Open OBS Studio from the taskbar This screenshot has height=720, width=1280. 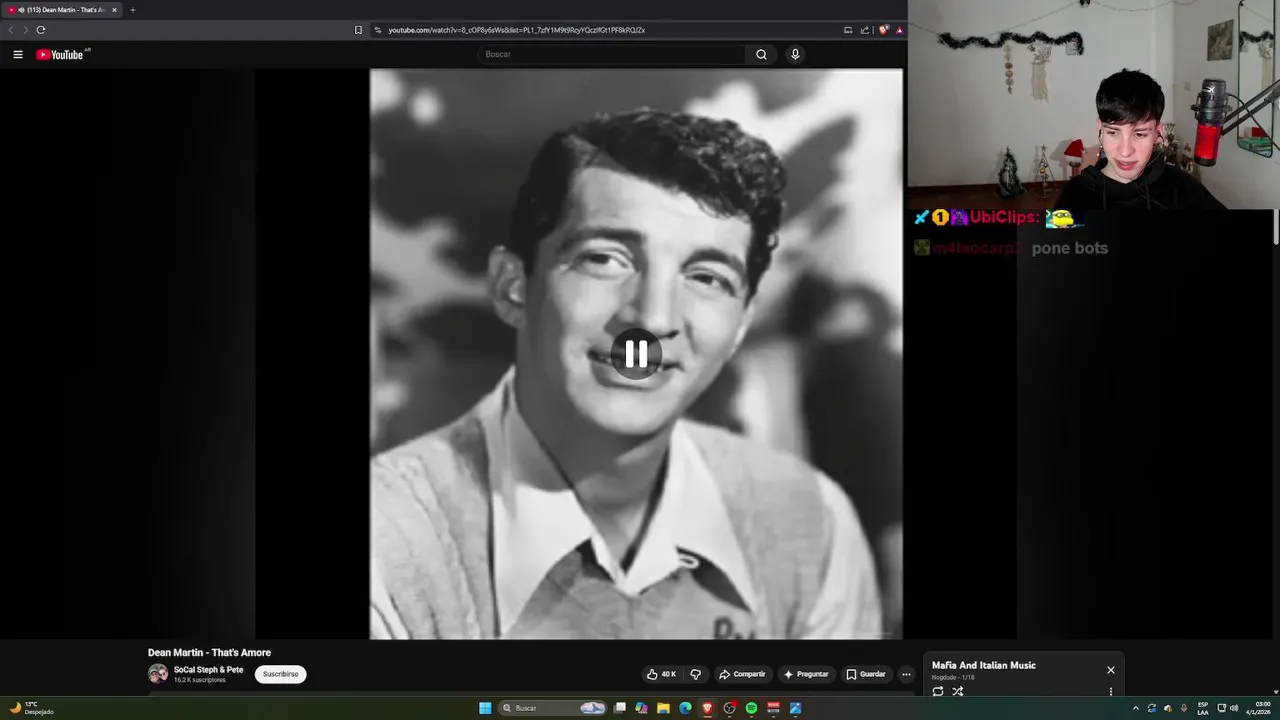click(729, 708)
